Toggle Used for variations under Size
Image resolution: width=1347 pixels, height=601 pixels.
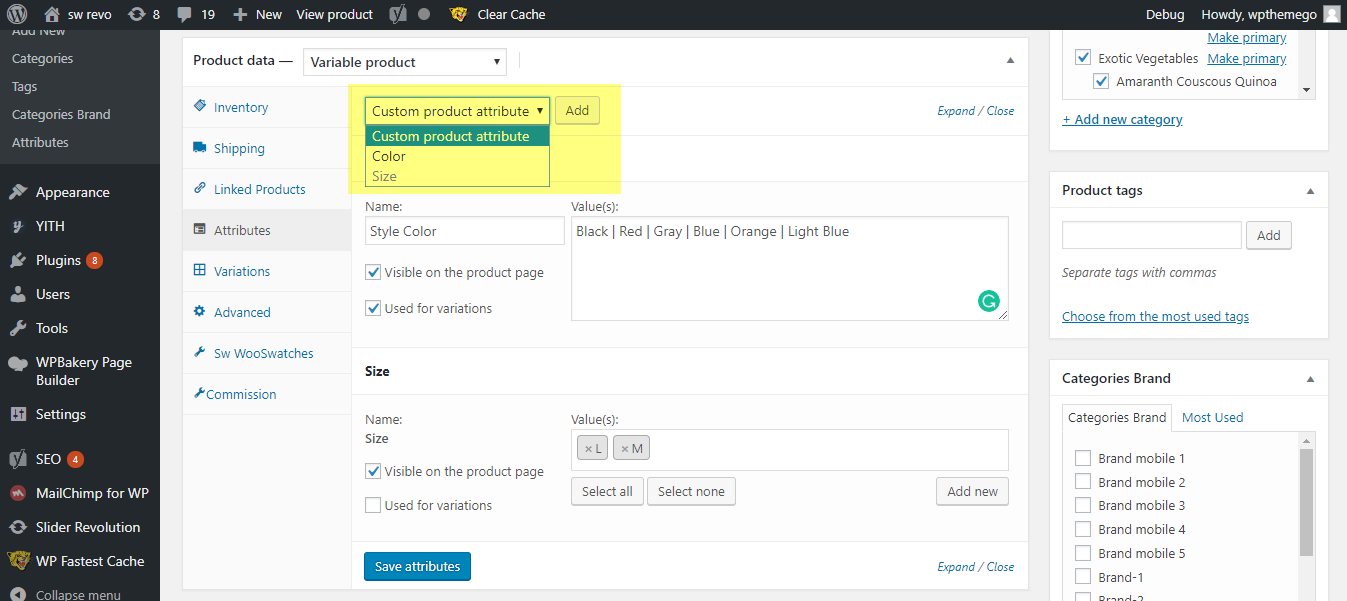click(x=373, y=505)
